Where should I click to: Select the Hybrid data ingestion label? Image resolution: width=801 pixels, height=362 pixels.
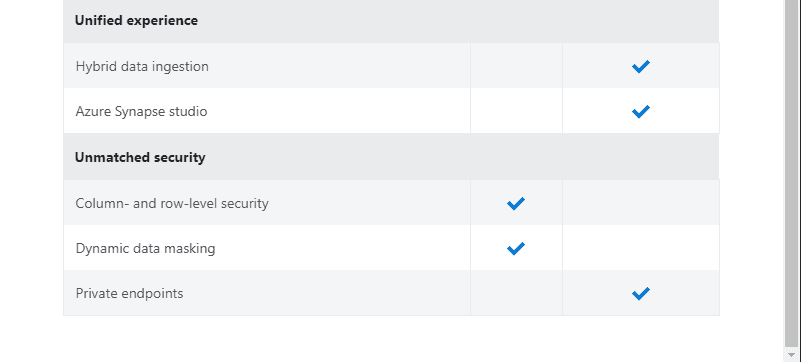coord(142,66)
